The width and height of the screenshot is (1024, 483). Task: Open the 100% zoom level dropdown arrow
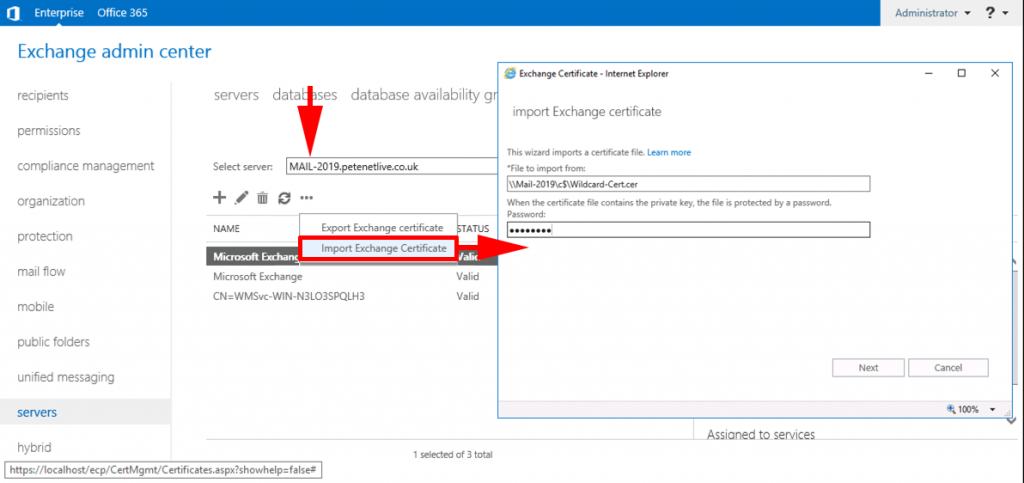(992, 409)
